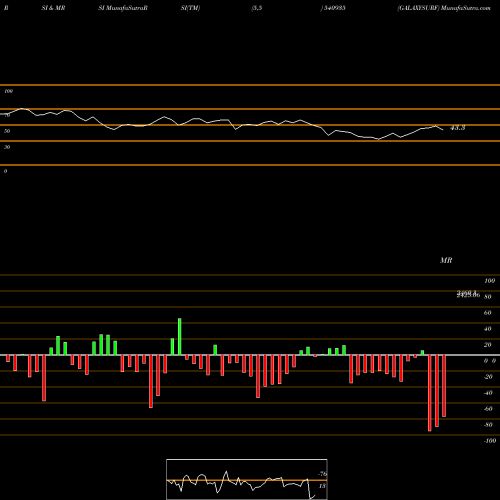Click MR axis label '60'

tap(487, 313)
